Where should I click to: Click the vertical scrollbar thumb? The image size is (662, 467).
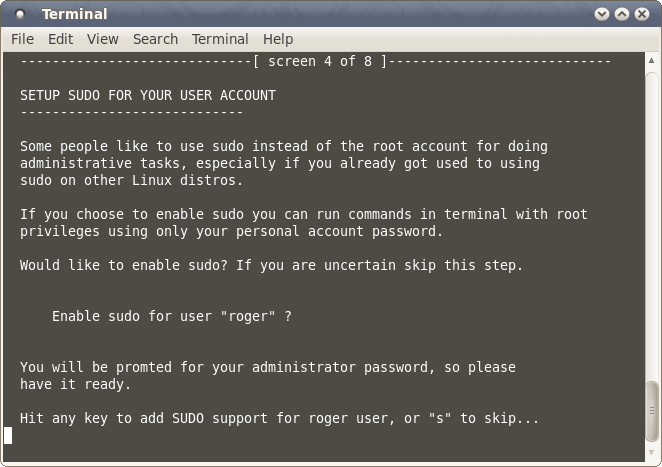click(x=653, y=408)
